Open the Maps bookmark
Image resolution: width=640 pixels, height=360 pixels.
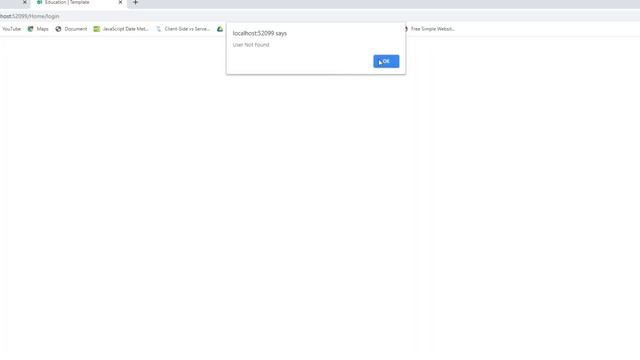coord(38,29)
